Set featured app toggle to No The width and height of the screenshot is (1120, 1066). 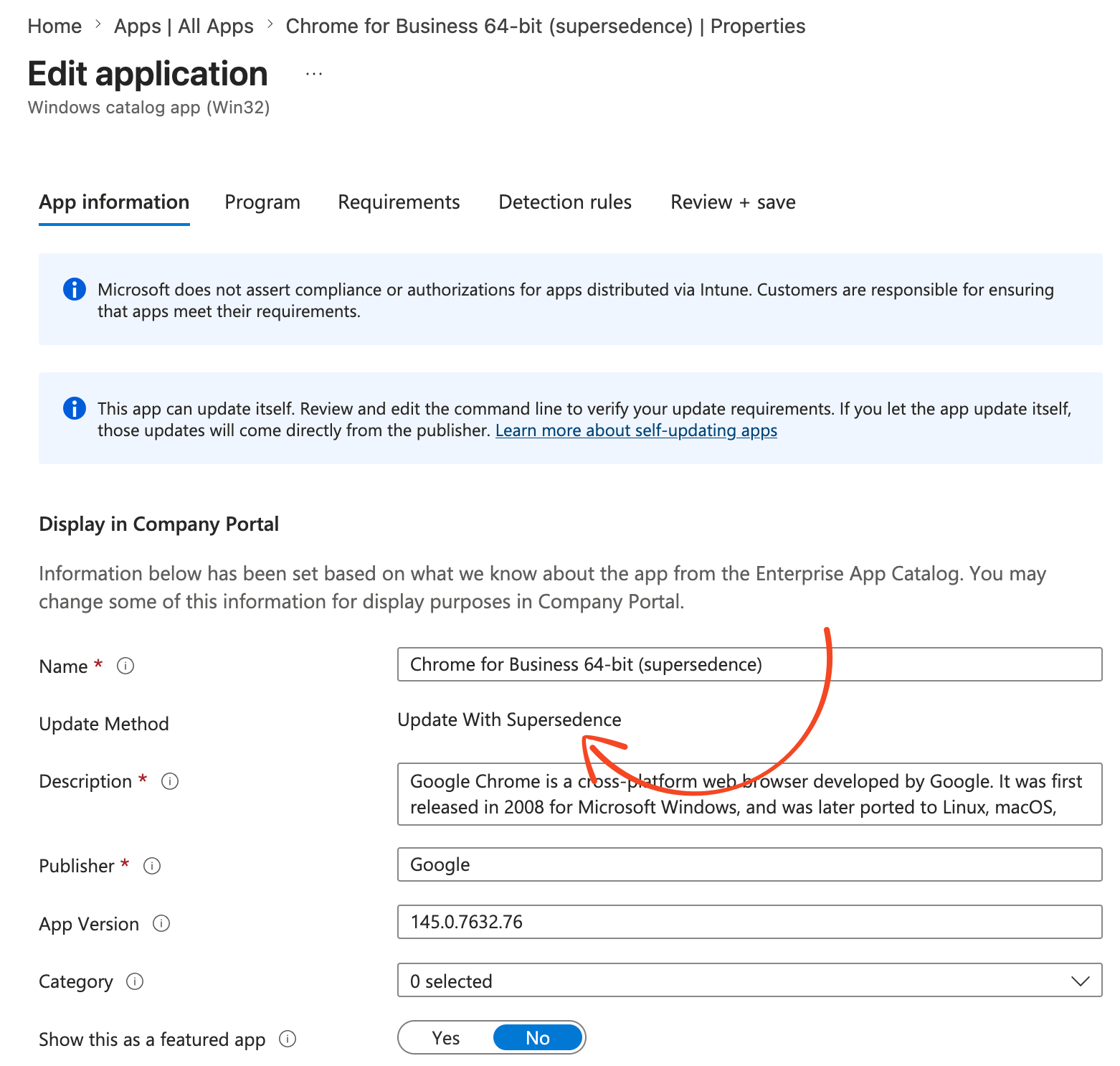[538, 1037]
